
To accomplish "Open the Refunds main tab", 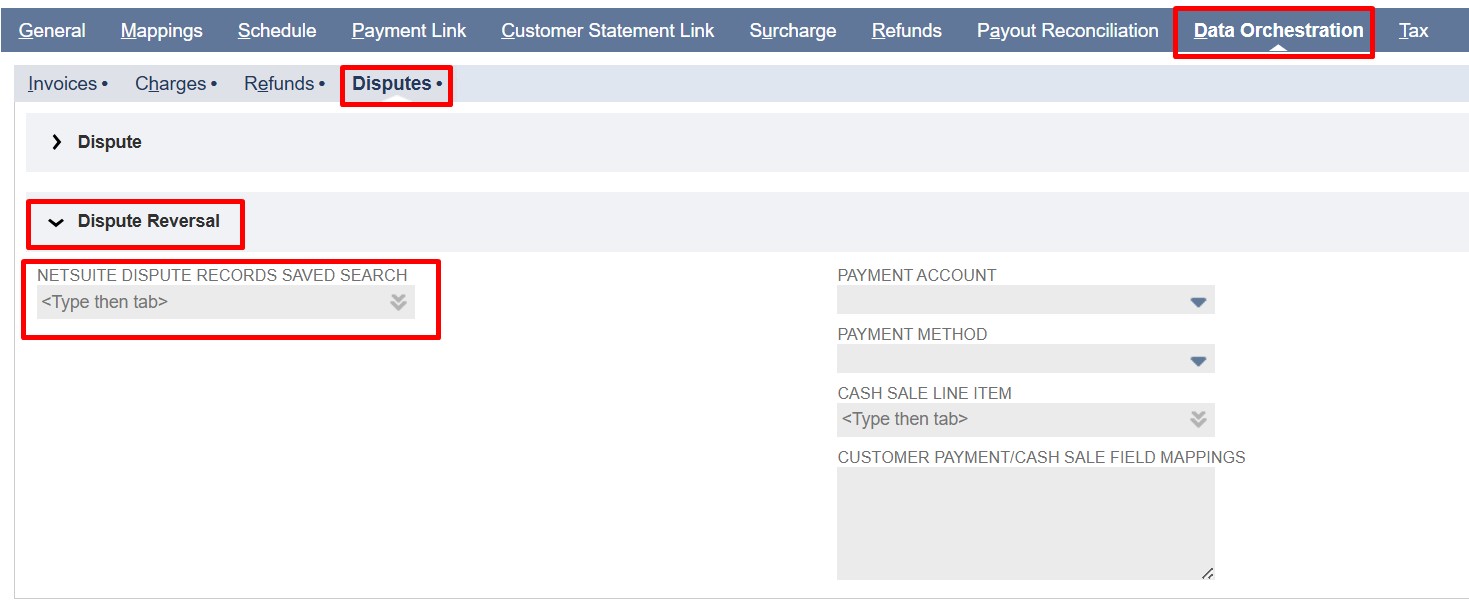I will (x=906, y=31).
